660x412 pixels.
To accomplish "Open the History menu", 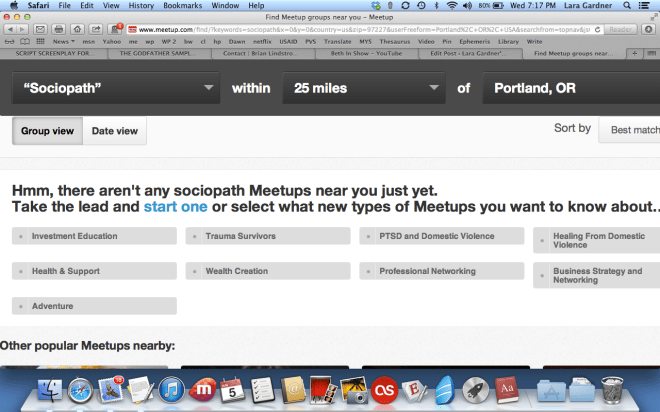I will tap(141, 6).
